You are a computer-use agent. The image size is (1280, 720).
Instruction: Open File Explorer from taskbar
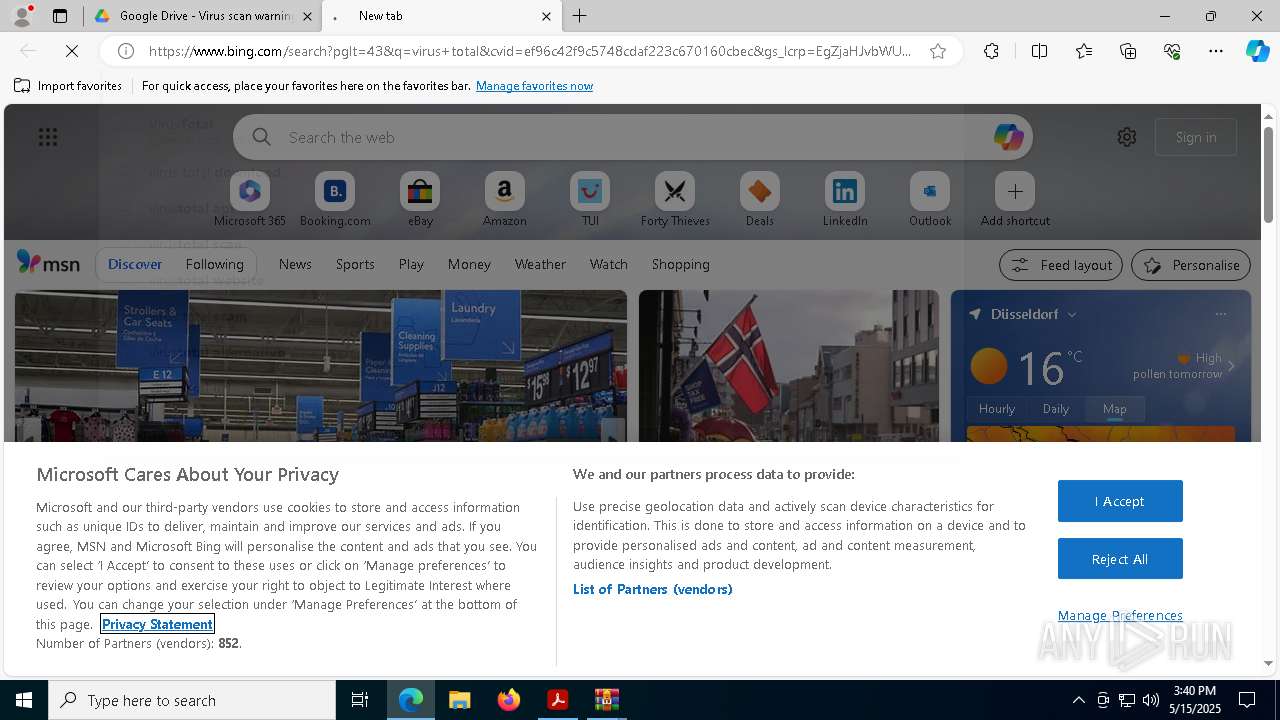pos(460,700)
